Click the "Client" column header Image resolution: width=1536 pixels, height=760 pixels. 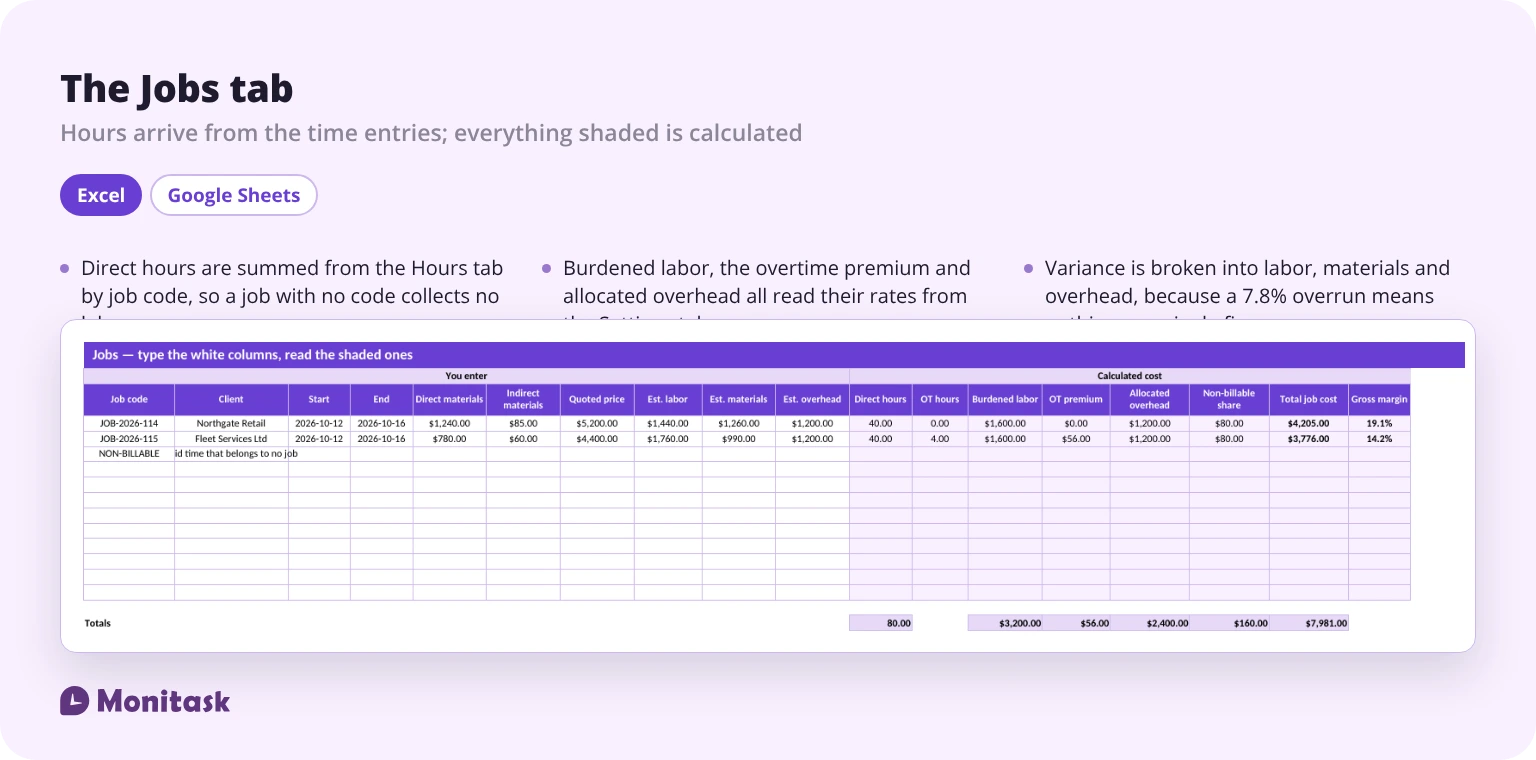coord(231,400)
